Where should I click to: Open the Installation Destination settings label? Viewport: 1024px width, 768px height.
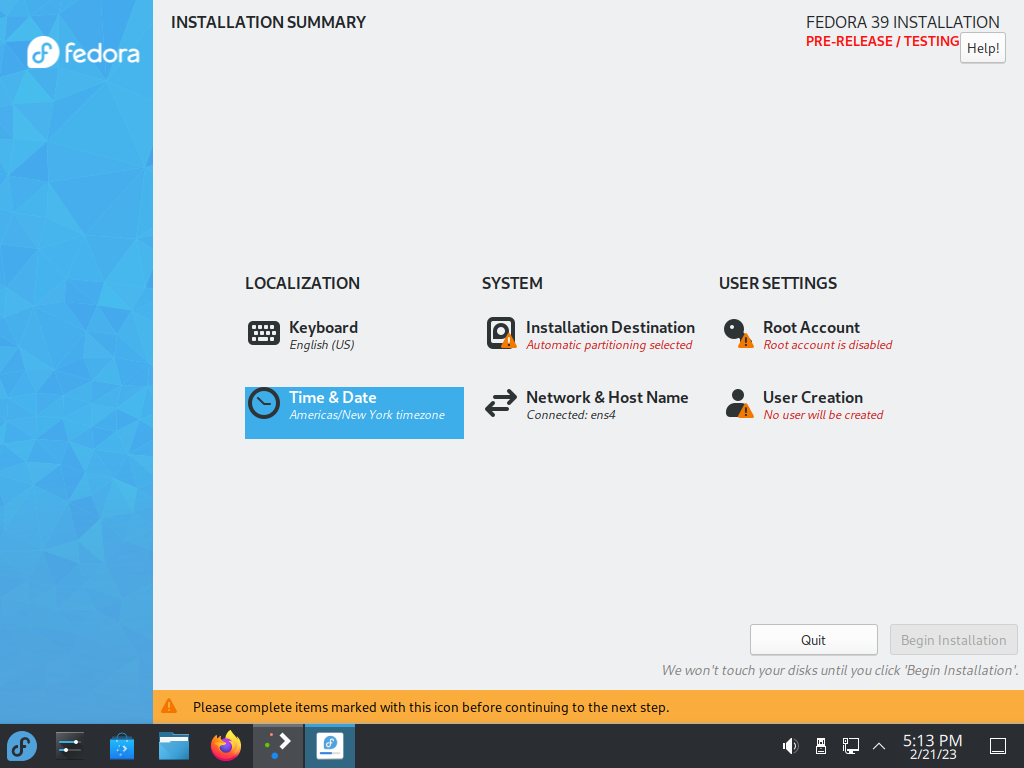point(611,327)
